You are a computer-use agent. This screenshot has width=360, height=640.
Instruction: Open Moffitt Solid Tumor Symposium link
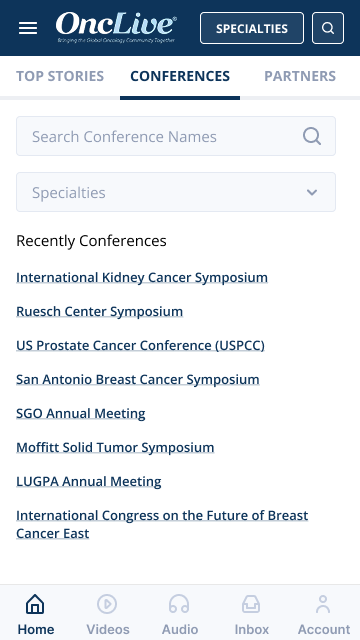click(115, 448)
